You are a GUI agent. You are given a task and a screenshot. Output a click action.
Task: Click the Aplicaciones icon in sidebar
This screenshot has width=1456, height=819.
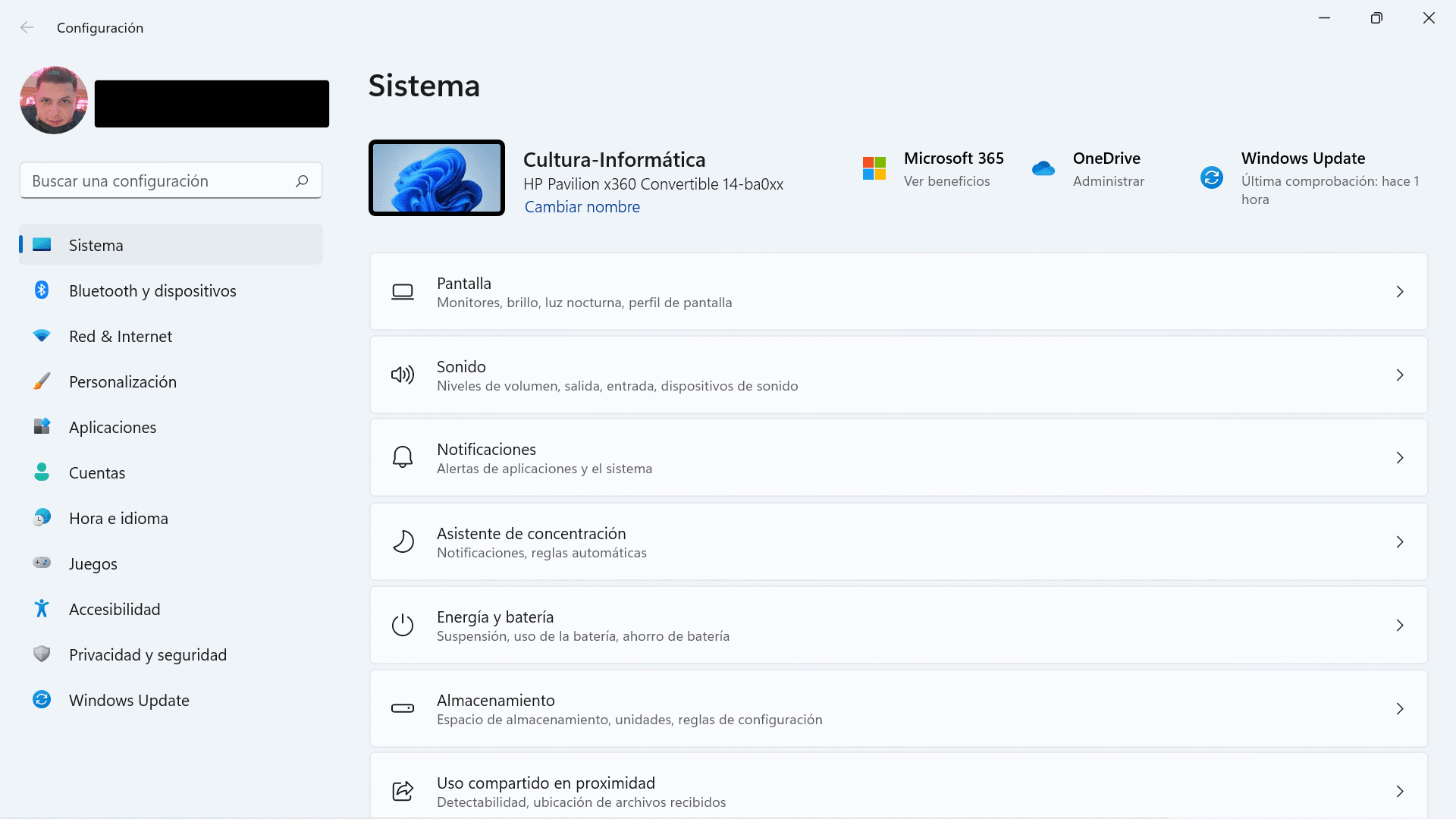point(42,427)
